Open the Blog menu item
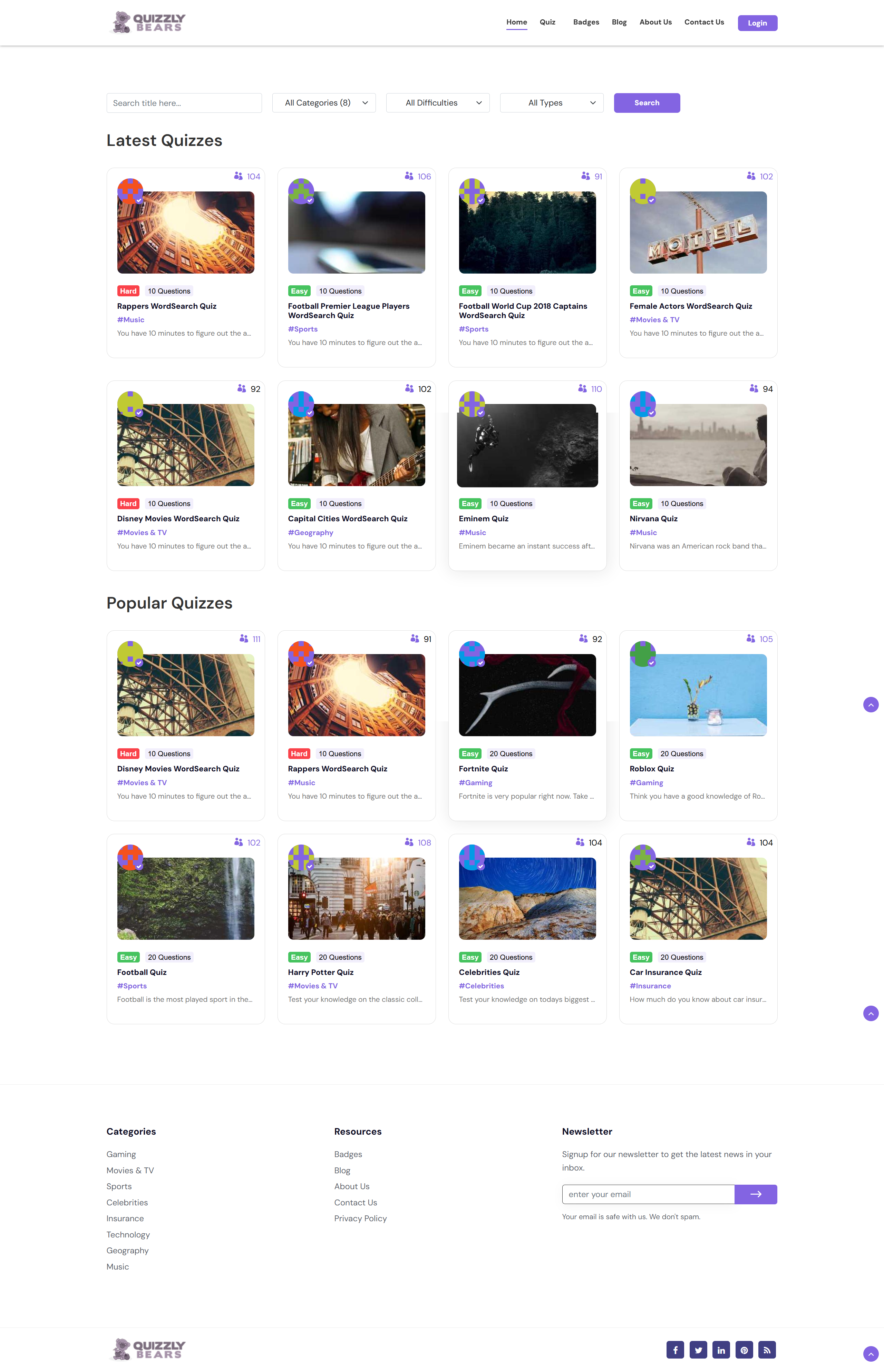The height and width of the screenshot is (1372, 884). (x=619, y=22)
